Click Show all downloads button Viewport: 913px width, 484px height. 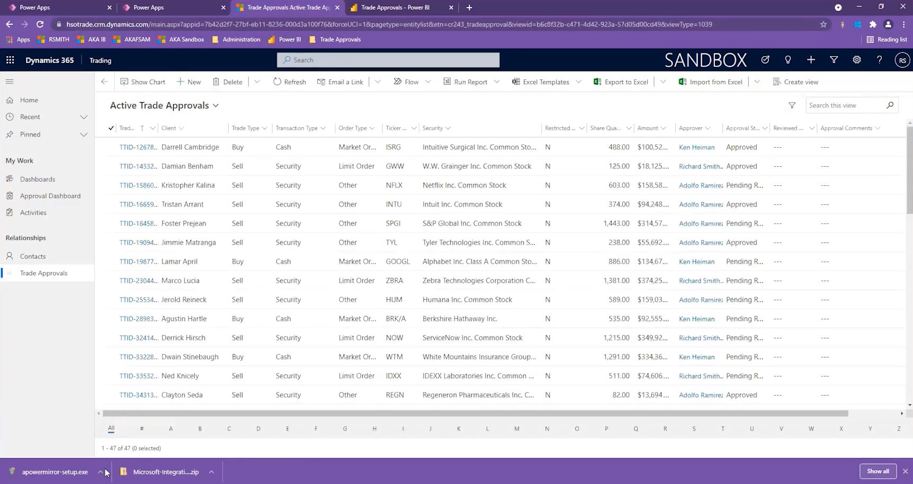878,471
